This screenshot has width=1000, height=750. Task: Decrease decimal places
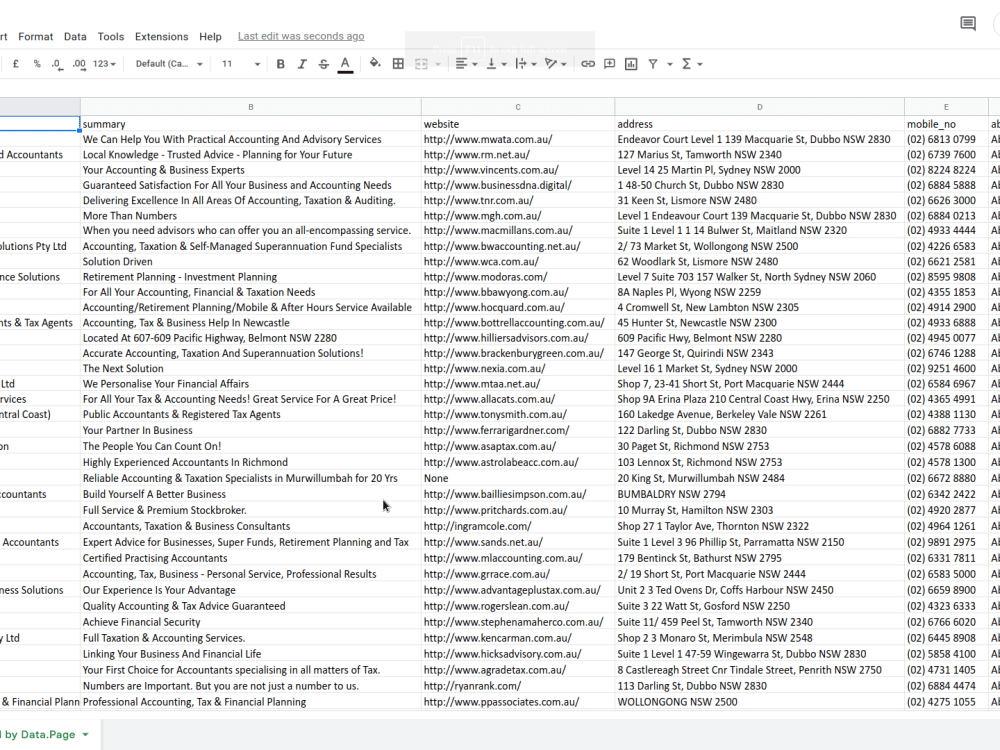coord(57,64)
